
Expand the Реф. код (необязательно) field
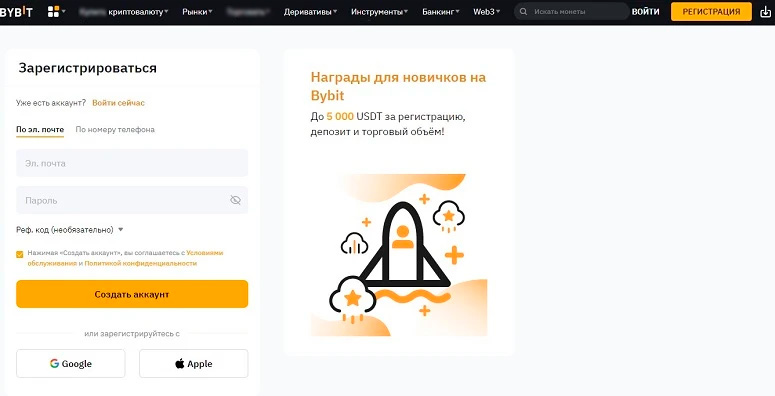pyautogui.click(x=70, y=230)
